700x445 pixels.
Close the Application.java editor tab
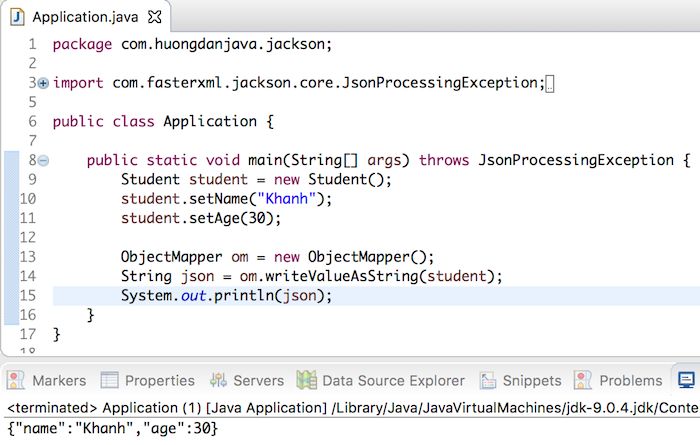(154, 17)
